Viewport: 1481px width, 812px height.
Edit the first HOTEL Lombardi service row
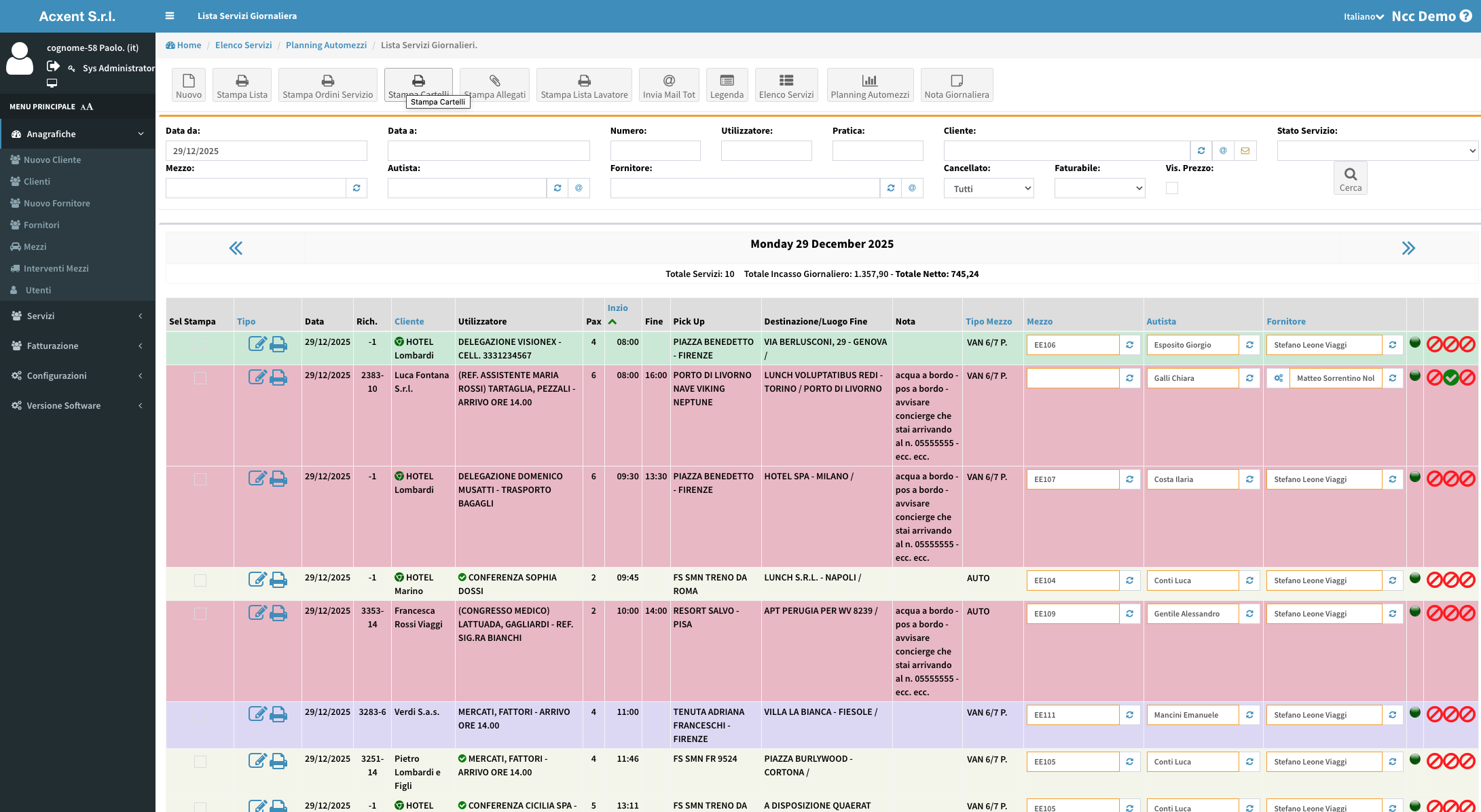coord(257,344)
